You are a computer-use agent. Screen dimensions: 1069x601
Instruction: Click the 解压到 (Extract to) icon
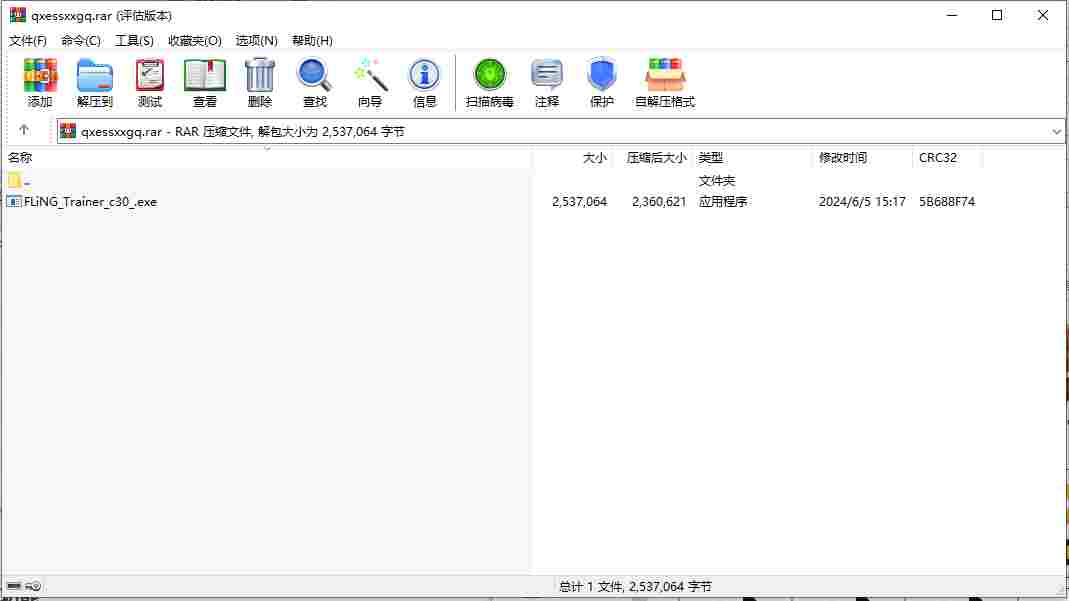click(95, 82)
